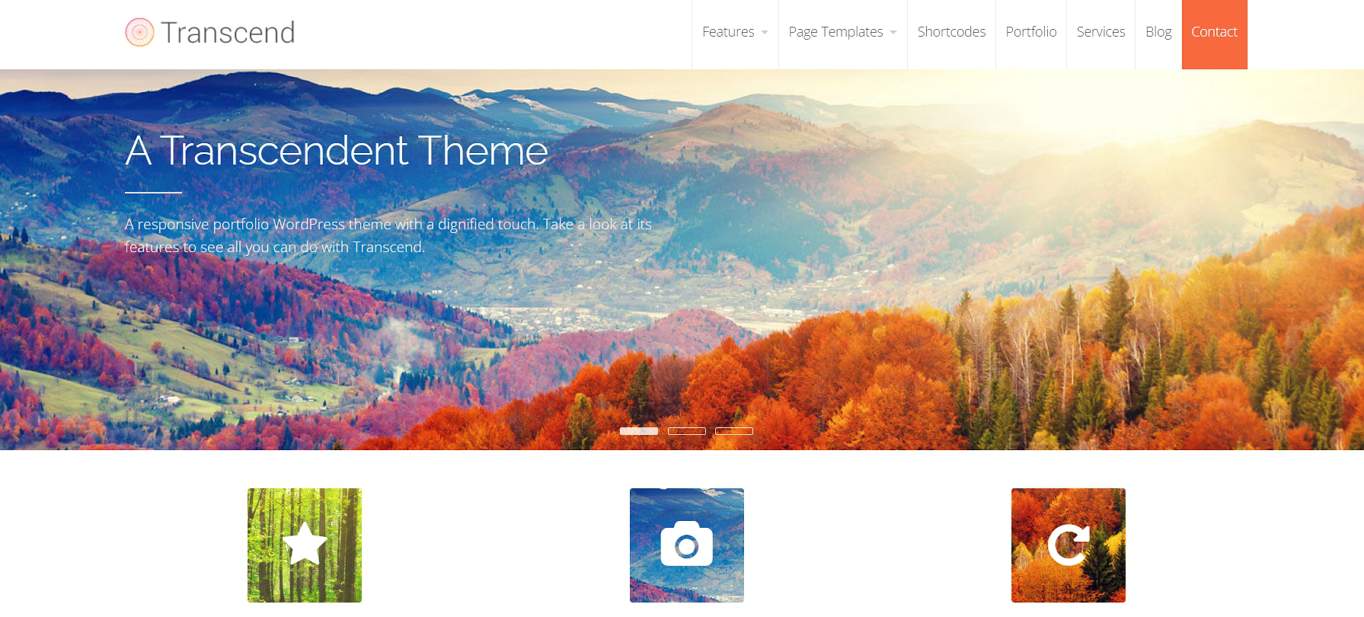
Task: Open the Portfolio page
Action: pyautogui.click(x=1031, y=32)
